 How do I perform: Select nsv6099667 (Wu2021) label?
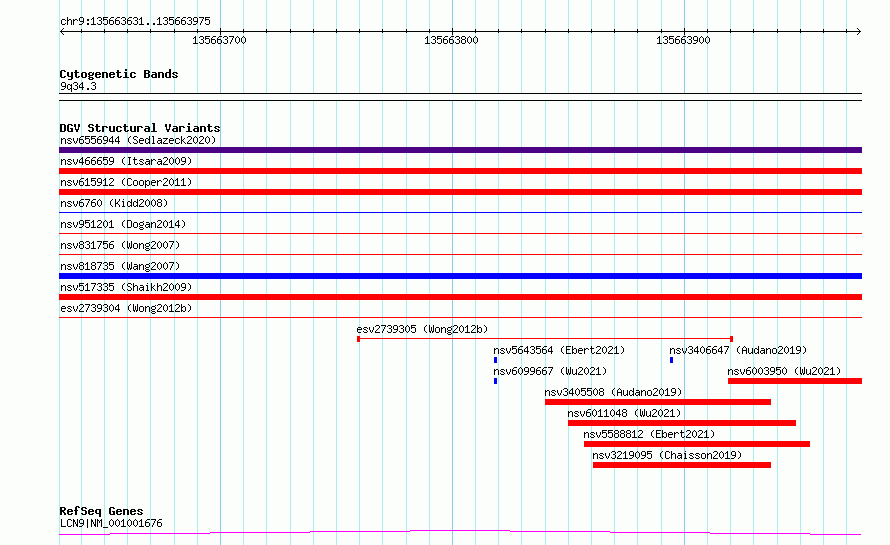pyautogui.click(x=550, y=371)
